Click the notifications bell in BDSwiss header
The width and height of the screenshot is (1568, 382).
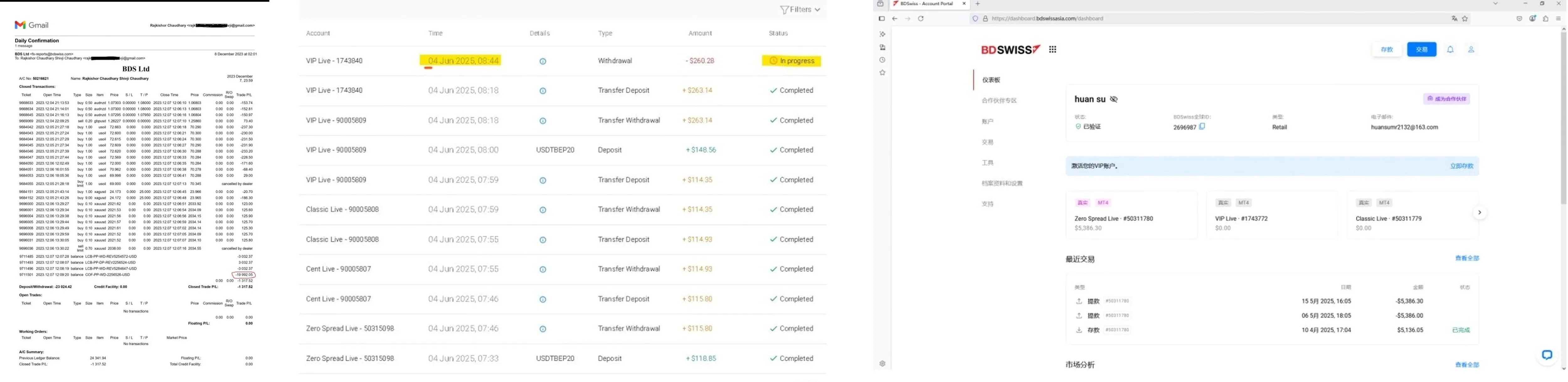[x=1450, y=49]
